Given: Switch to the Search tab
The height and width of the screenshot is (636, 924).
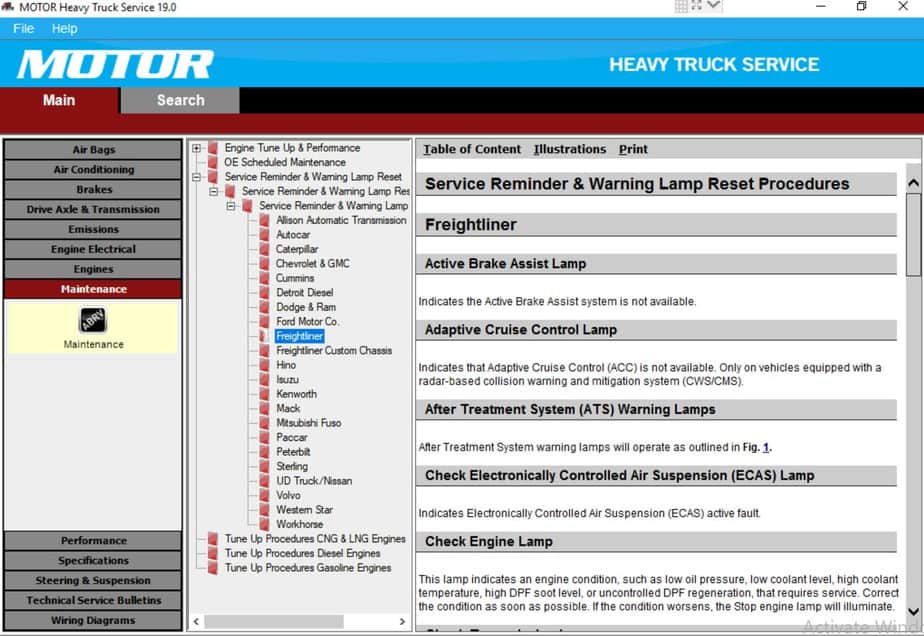Looking at the screenshot, I should [180, 100].
